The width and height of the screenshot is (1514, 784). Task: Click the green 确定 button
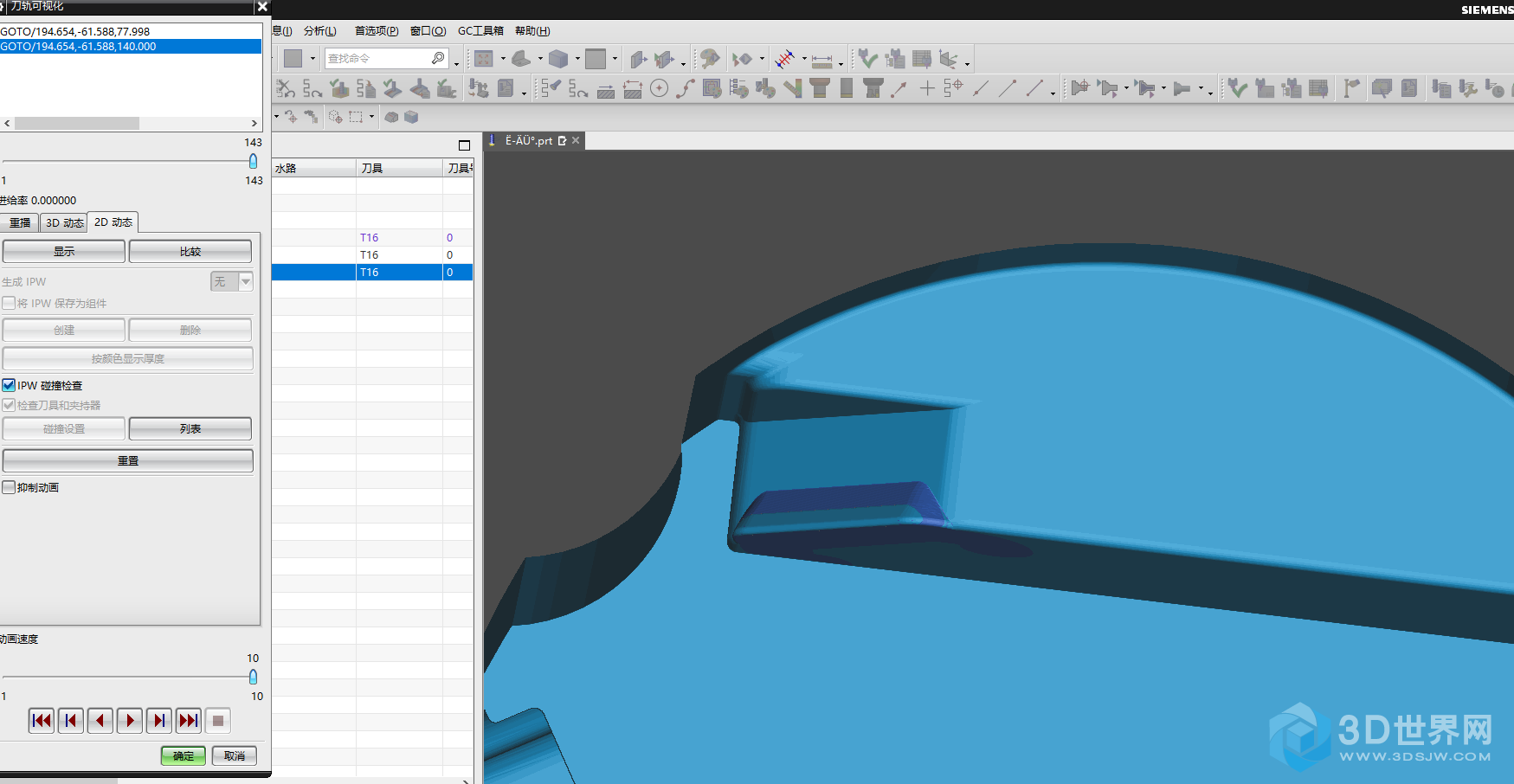(184, 755)
